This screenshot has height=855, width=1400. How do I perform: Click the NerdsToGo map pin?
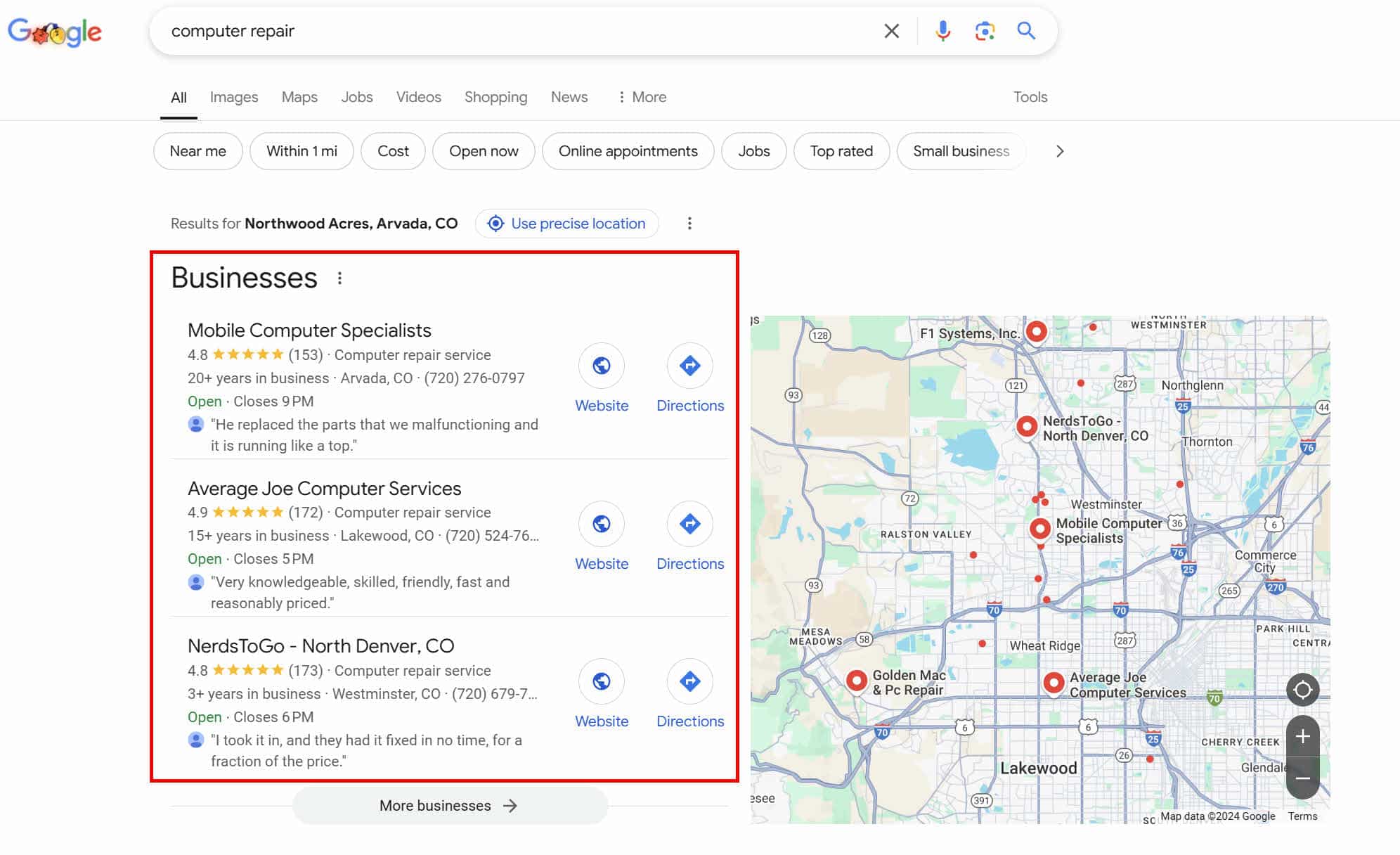click(1027, 426)
